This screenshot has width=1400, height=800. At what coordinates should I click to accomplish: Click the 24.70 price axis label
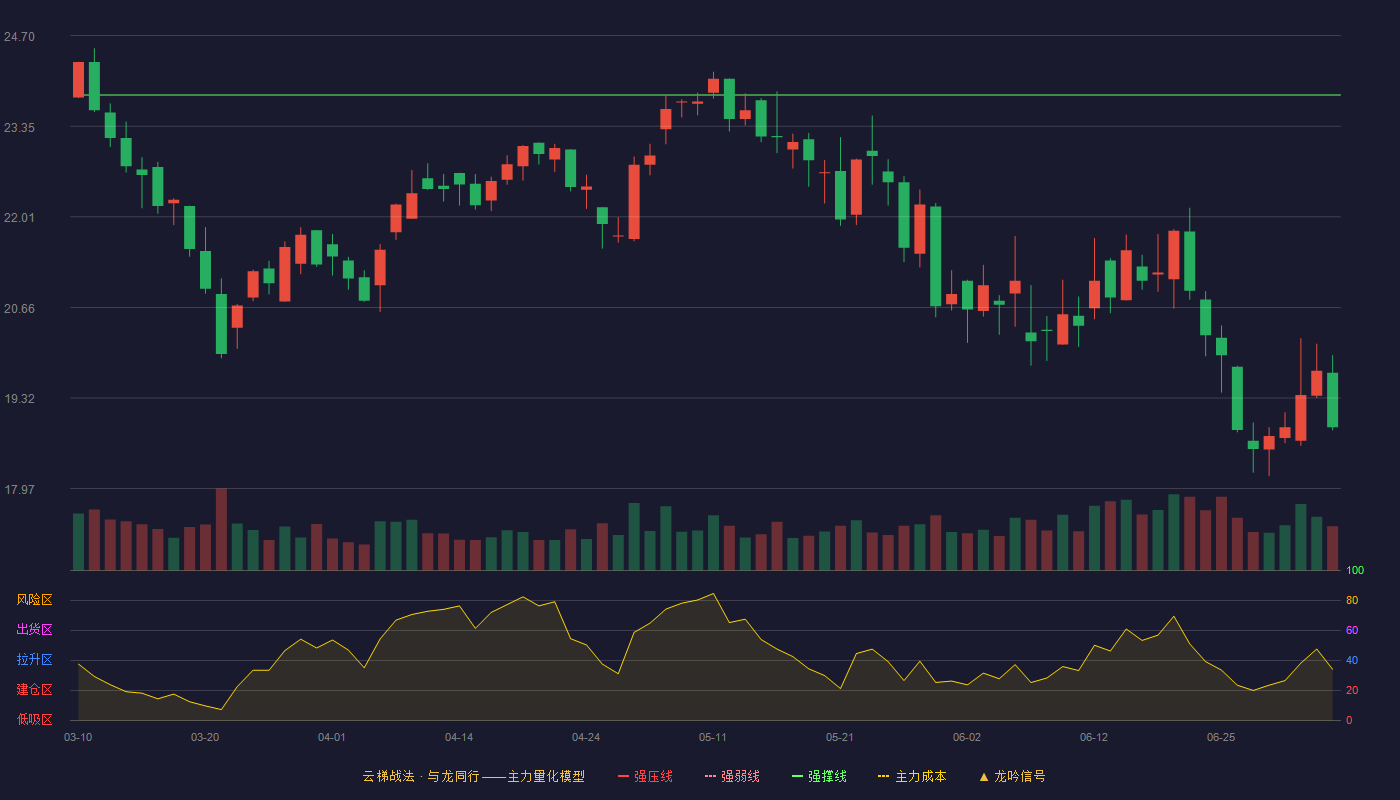coord(19,37)
